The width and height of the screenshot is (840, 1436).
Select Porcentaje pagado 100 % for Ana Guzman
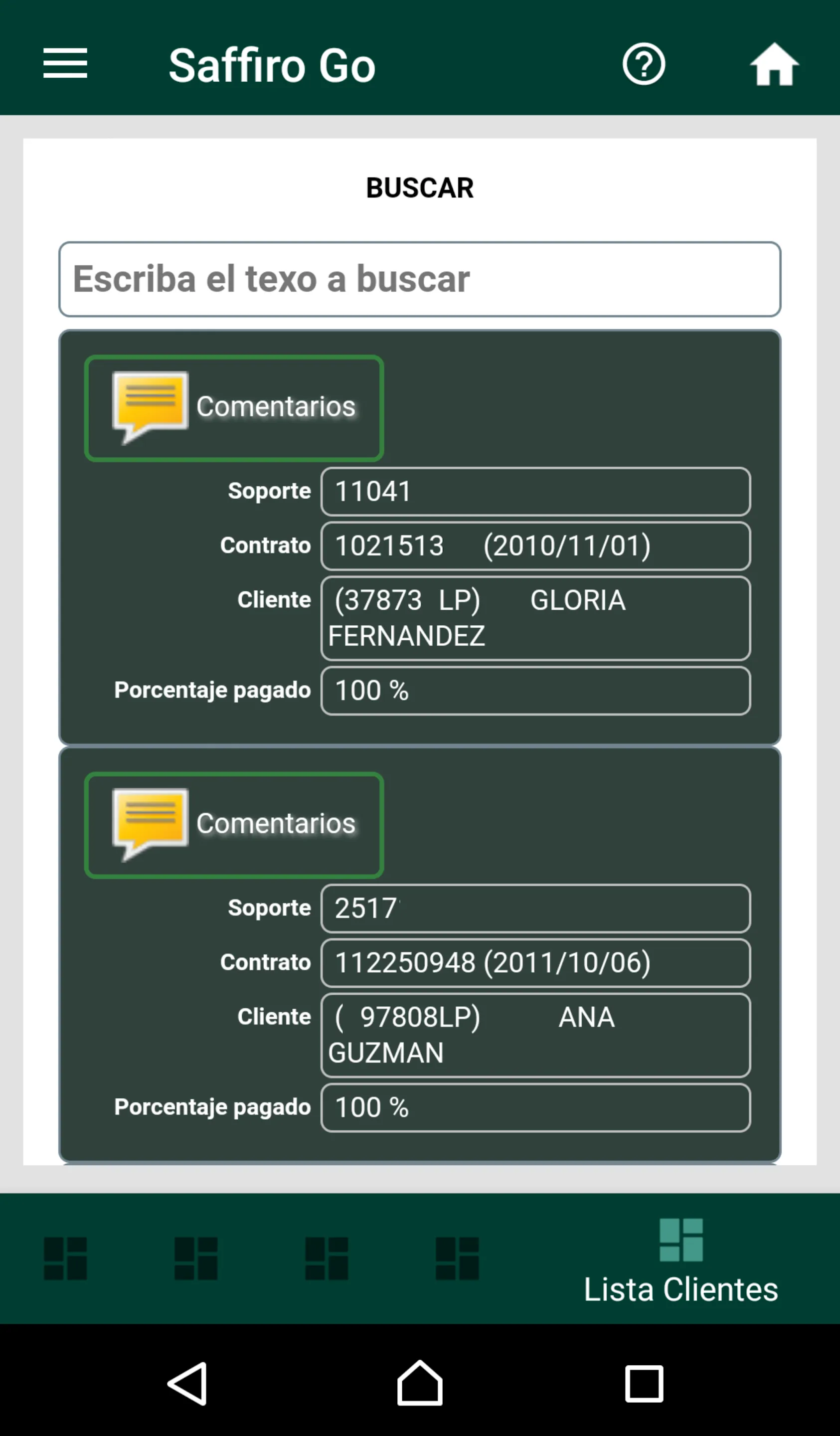point(536,1108)
